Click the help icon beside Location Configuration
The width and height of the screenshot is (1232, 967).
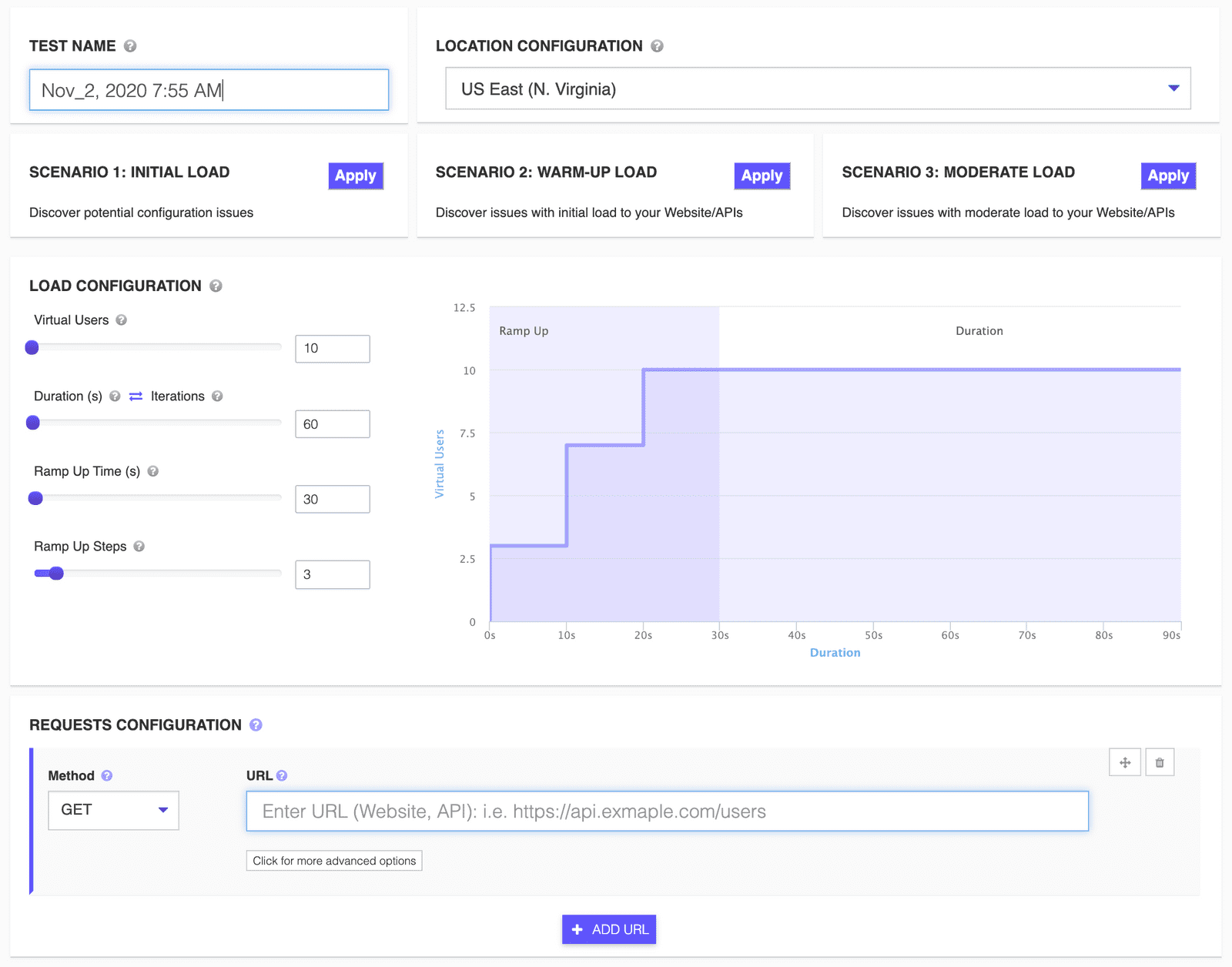656,45
